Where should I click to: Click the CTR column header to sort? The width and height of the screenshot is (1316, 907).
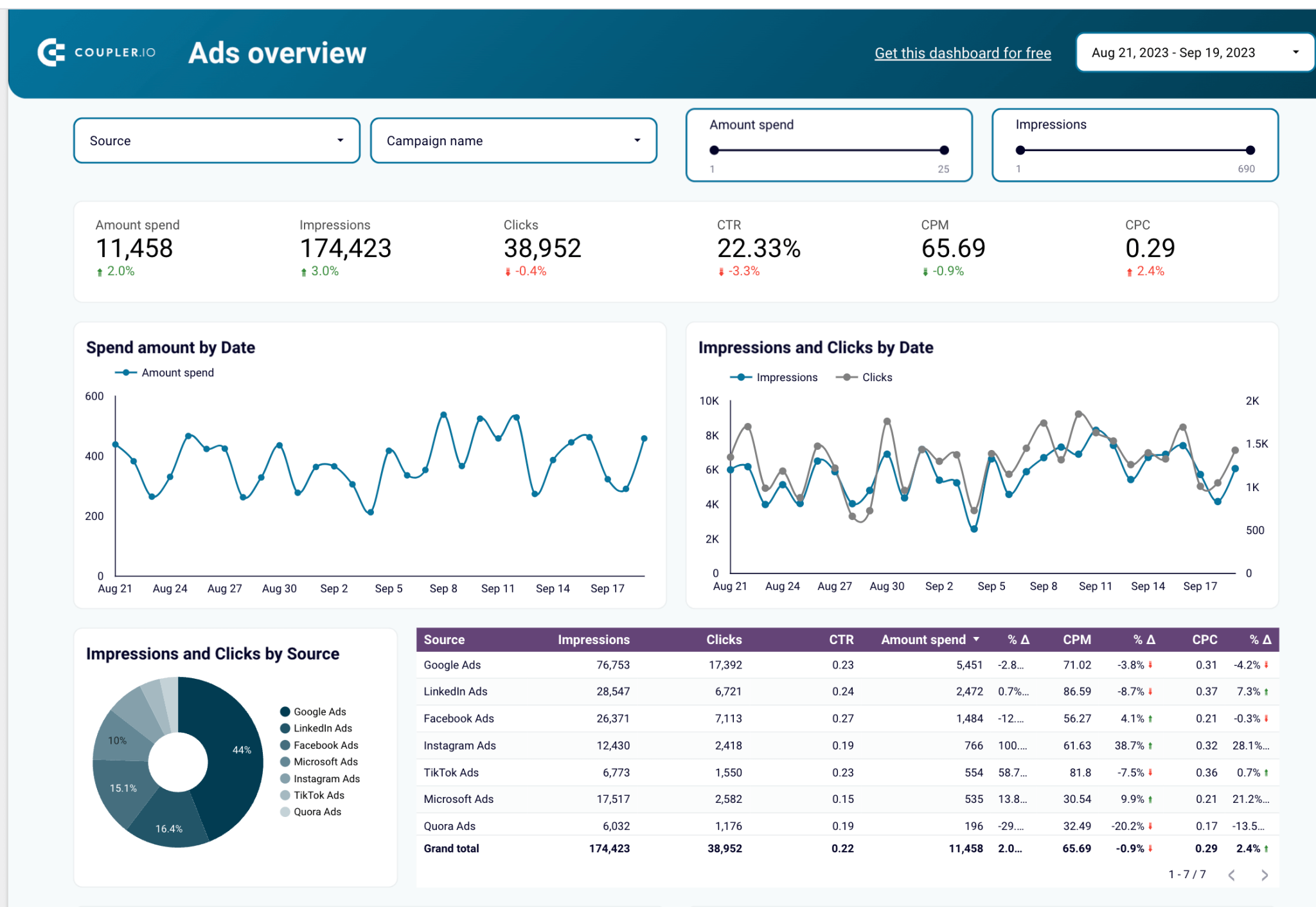coord(842,640)
